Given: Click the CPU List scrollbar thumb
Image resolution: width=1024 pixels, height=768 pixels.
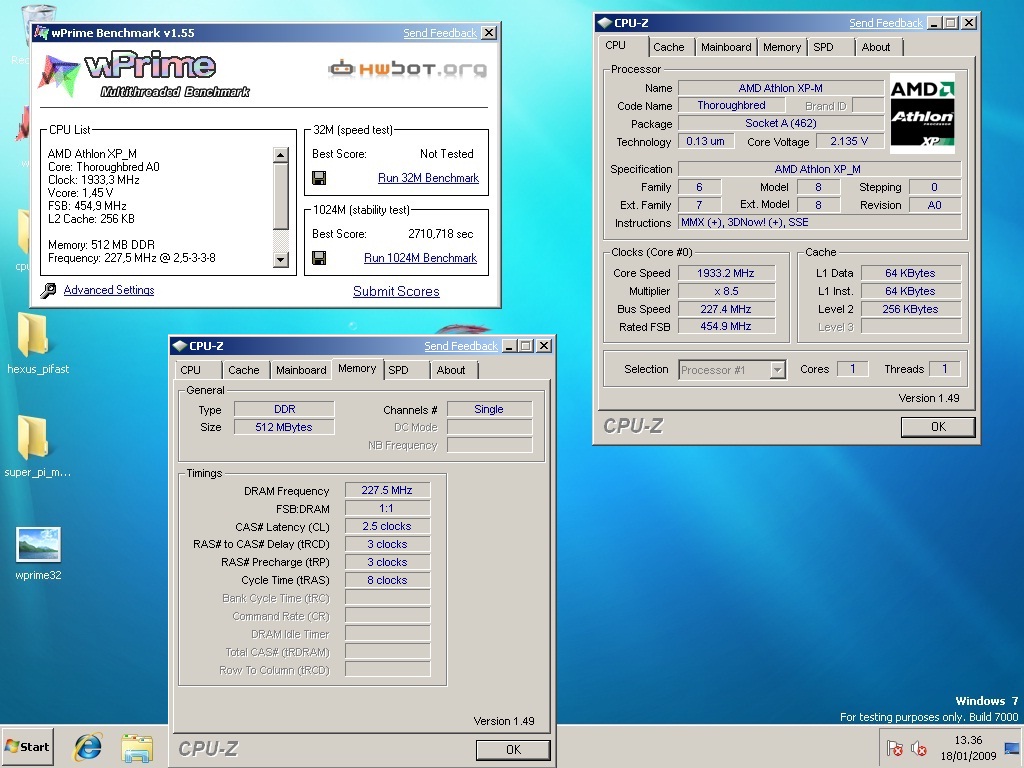Looking at the screenshot, I should (281, 196).
